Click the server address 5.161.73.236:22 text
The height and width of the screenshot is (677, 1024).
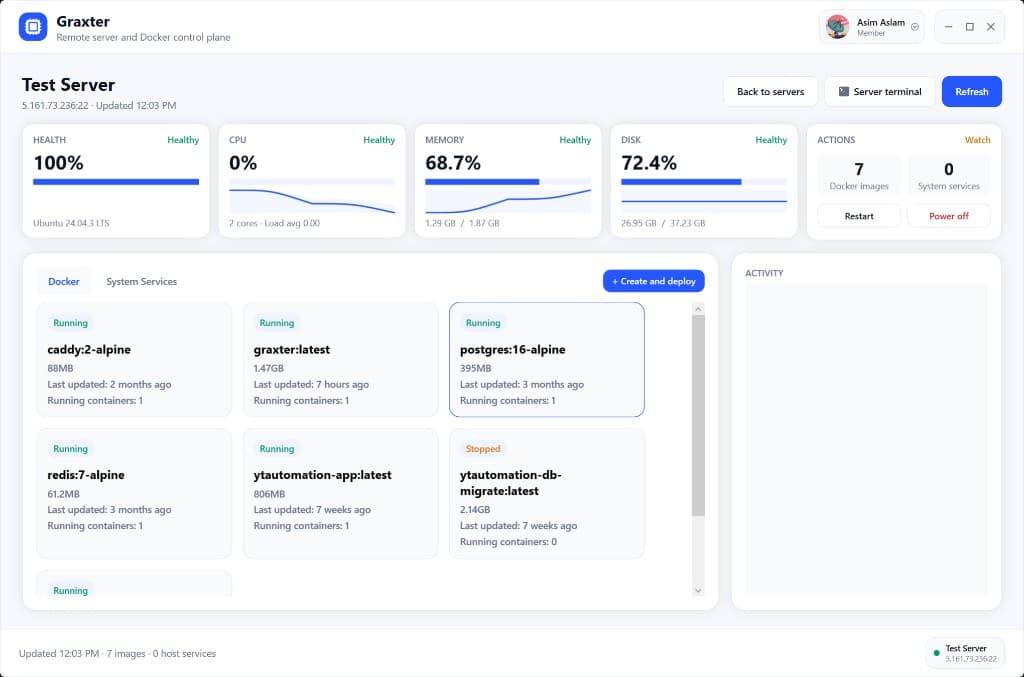coord(55,105)
